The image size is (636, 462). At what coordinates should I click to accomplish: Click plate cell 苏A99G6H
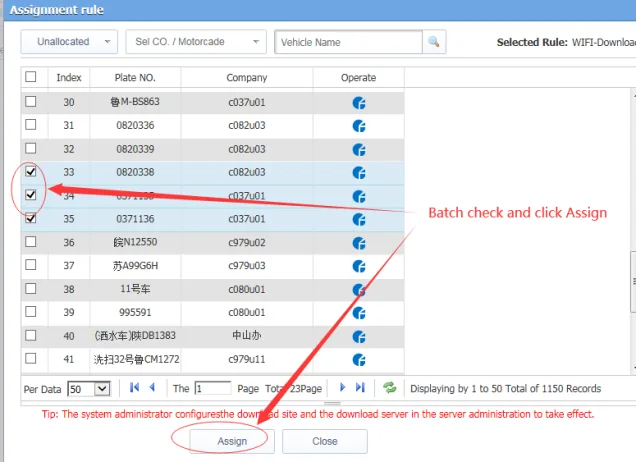(135, 266)
